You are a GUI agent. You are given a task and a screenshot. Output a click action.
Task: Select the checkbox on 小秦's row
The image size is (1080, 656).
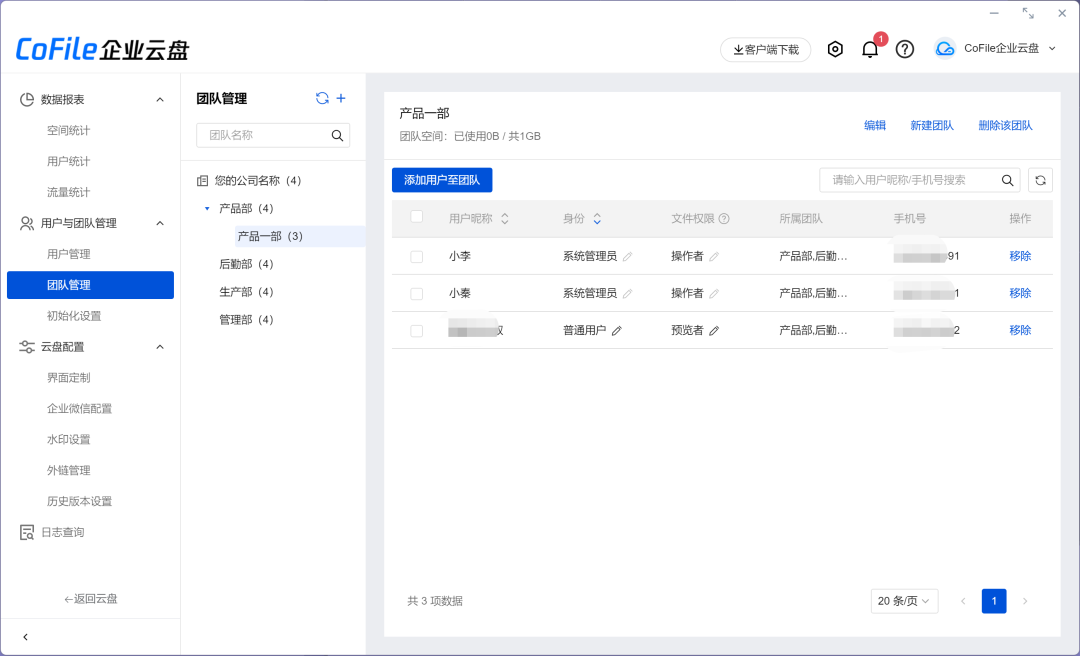416,293
